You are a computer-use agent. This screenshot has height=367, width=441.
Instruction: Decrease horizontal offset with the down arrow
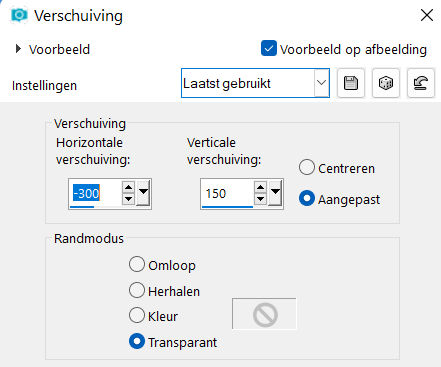pyautogui.click(x=129, y=199)
